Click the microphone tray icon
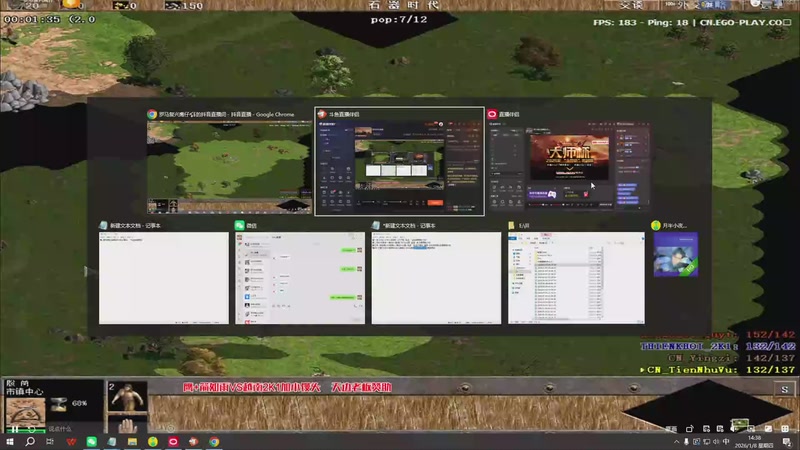The height and width of the screenshot is (450, 800). tap(686, 442)
